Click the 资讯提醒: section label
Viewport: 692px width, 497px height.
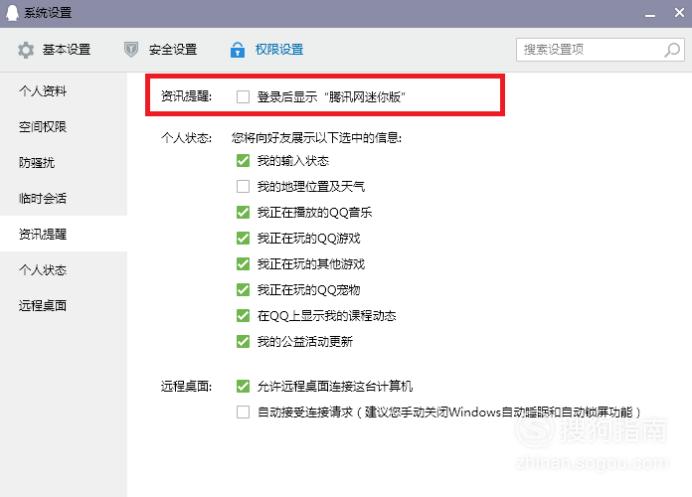(x=186, y=96)
